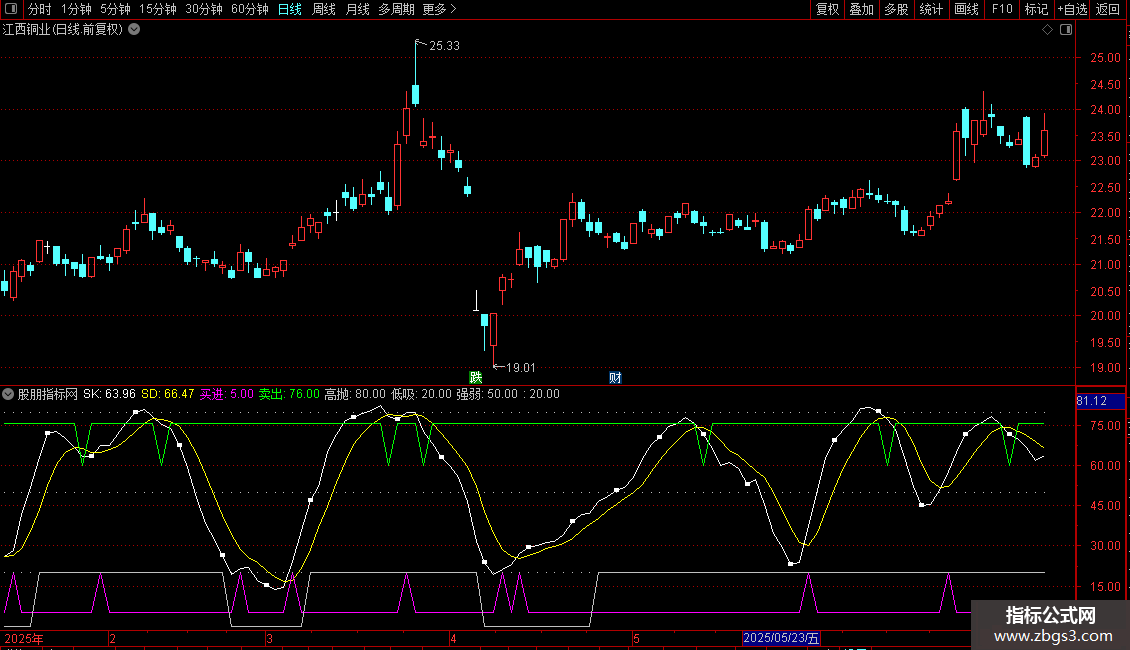Click the 叠加 overlay button
Screen dimensions: 1130x650
(861, 9)
